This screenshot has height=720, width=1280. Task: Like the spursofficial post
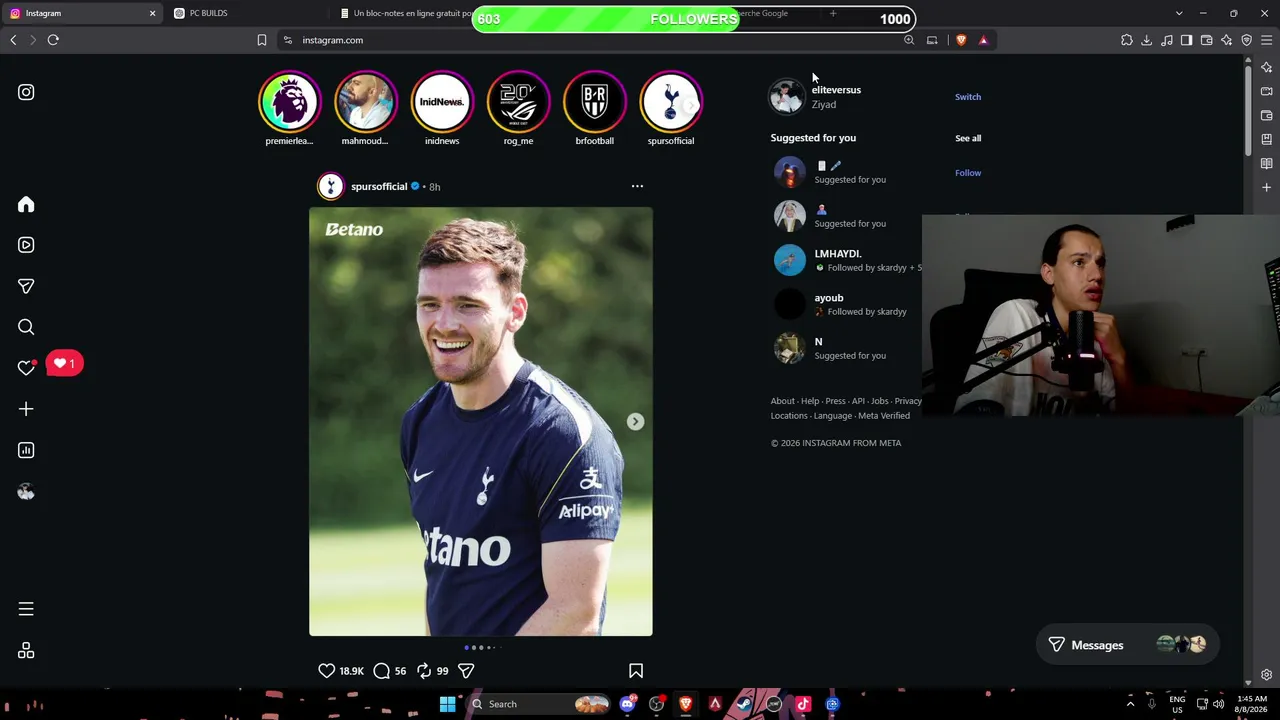[326, 671]
